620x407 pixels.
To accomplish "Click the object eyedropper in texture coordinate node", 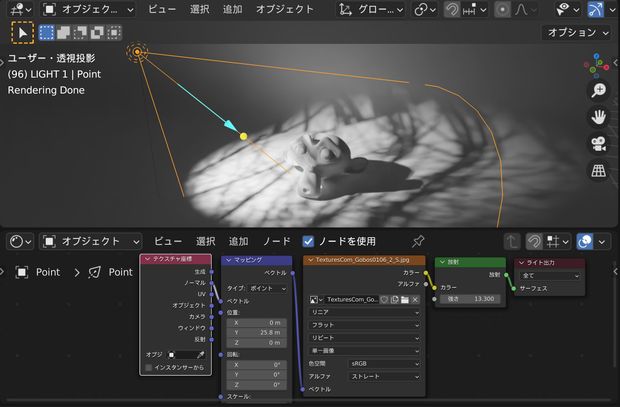I will [x=201, y=355].
